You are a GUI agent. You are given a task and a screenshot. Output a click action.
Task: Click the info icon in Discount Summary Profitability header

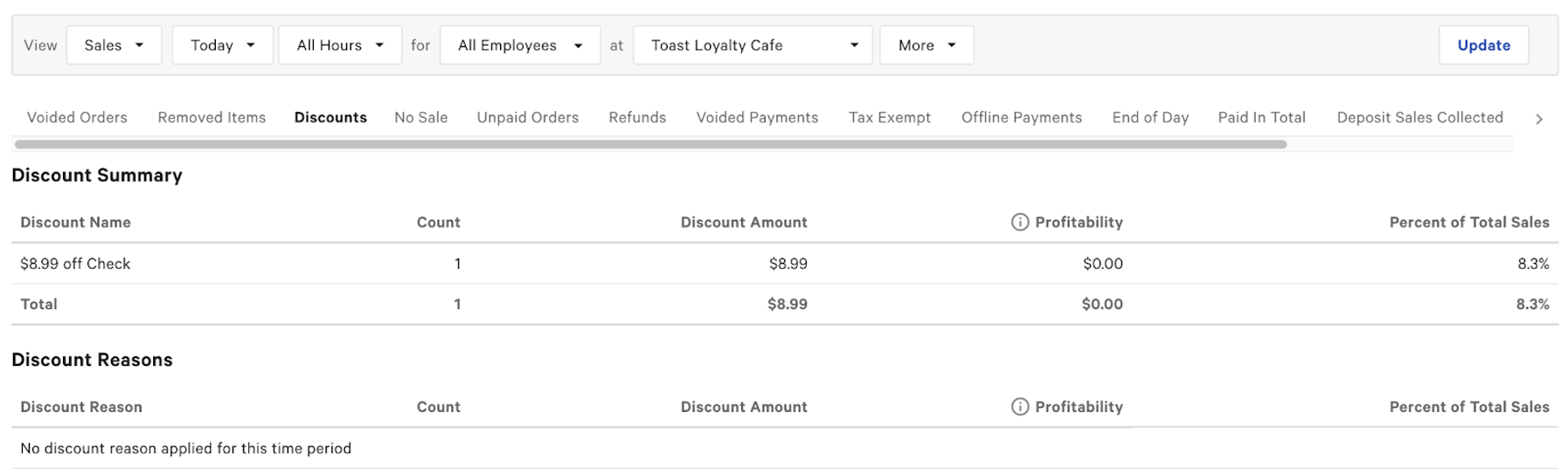[x=1019, y=222]
